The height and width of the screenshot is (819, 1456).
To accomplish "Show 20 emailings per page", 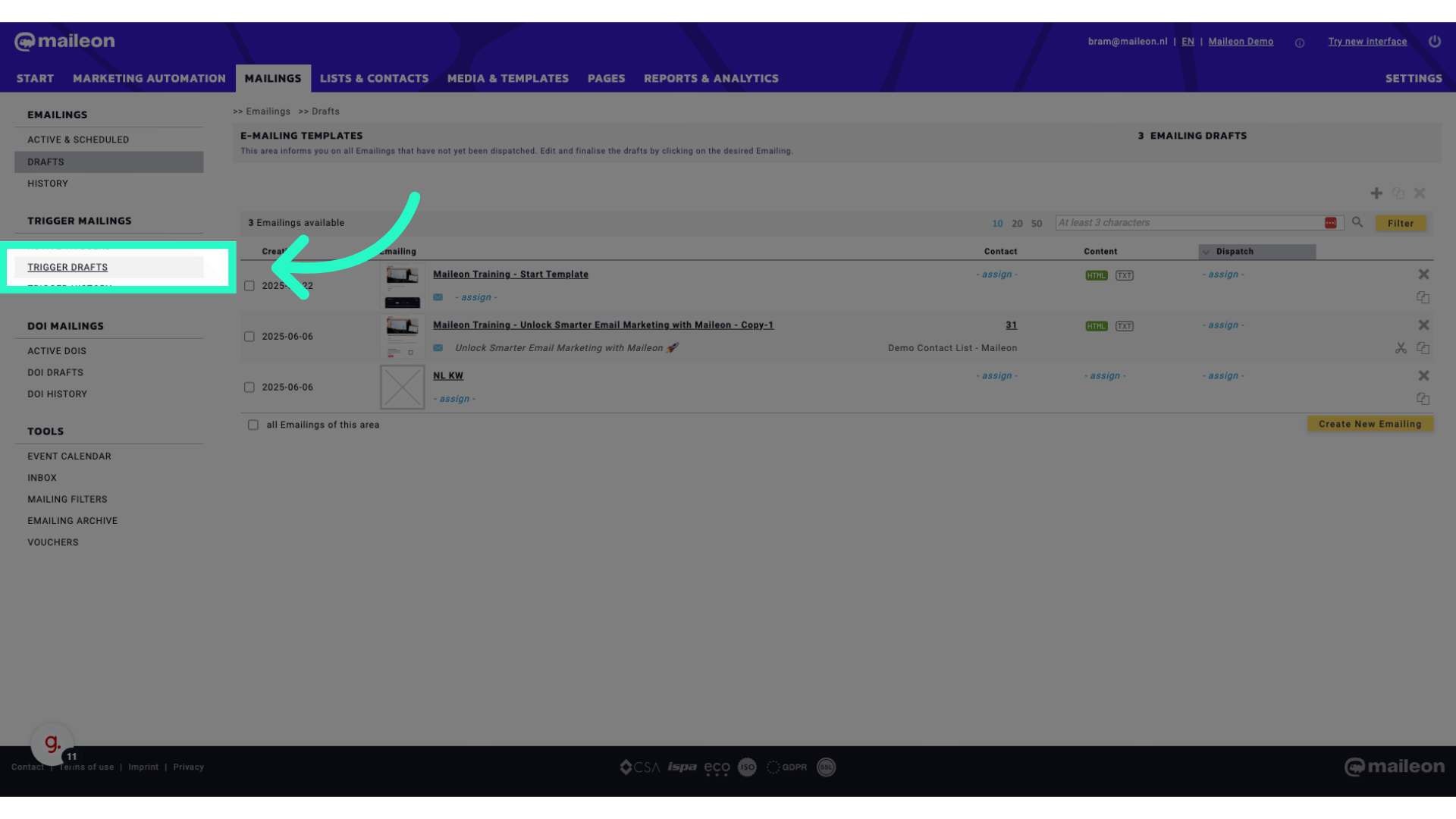I will (x=1017, y=224).
